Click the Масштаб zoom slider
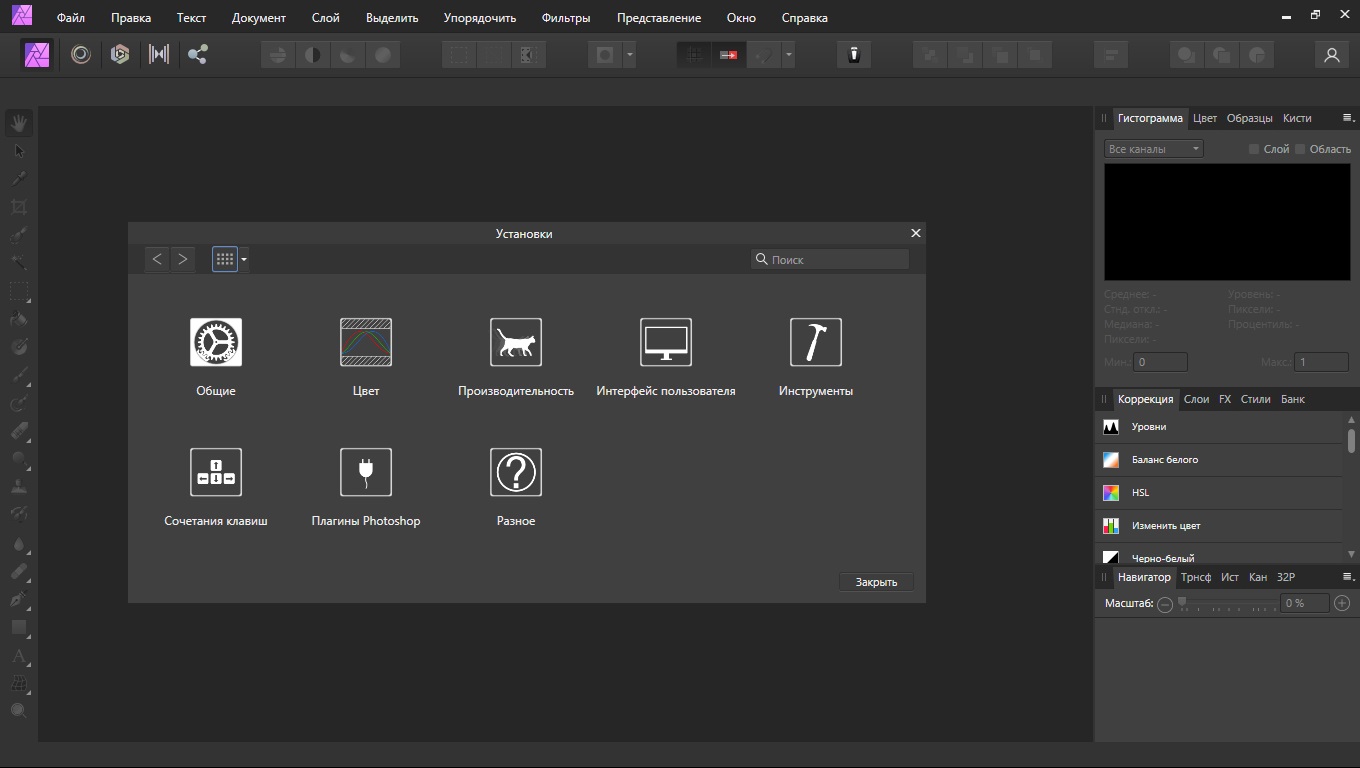Viewport: 1360px width, 768px height. [x=1228, y=603]
